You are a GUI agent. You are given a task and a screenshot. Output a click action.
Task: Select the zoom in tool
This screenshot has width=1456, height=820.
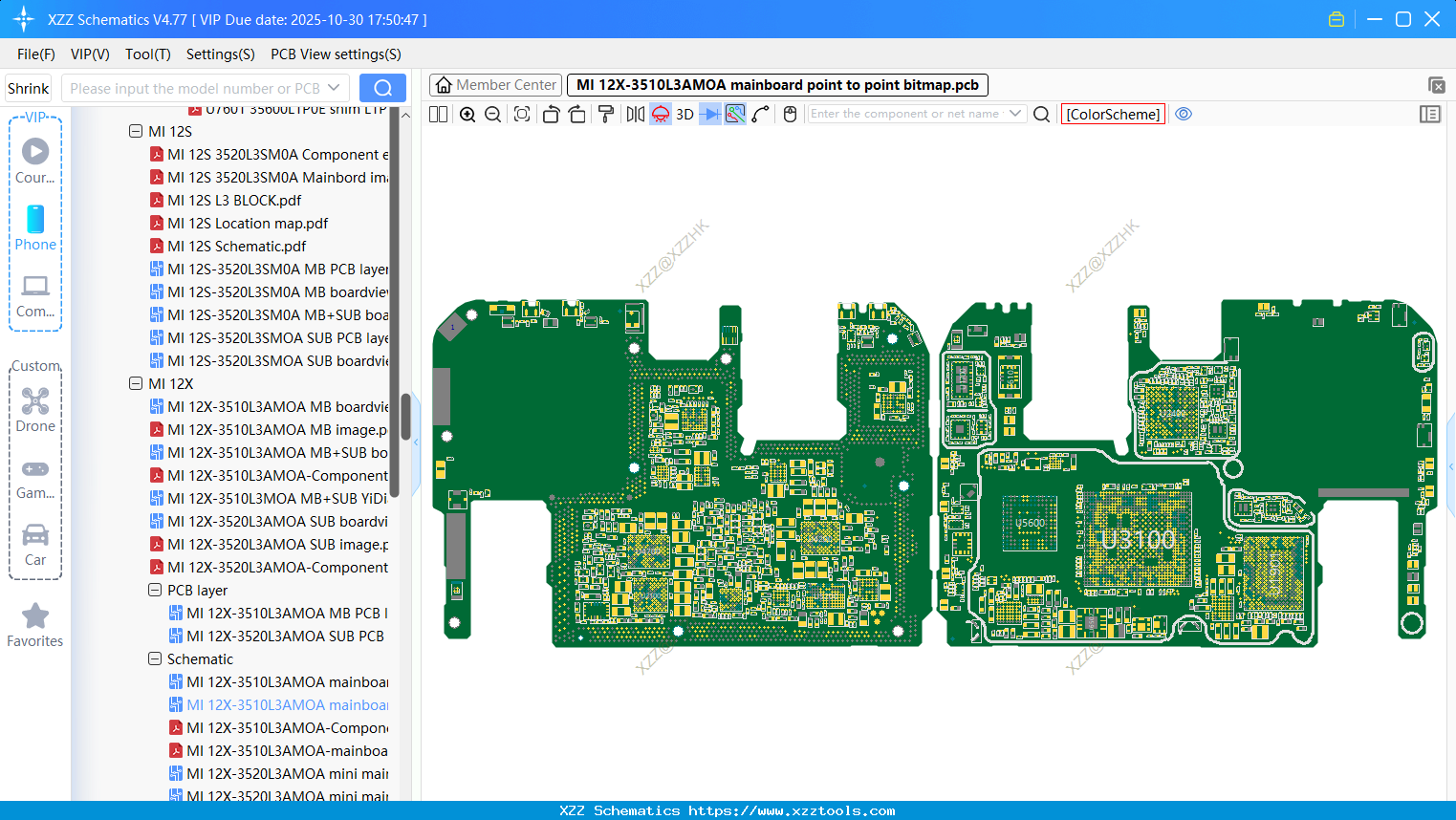tap(467, 114)
